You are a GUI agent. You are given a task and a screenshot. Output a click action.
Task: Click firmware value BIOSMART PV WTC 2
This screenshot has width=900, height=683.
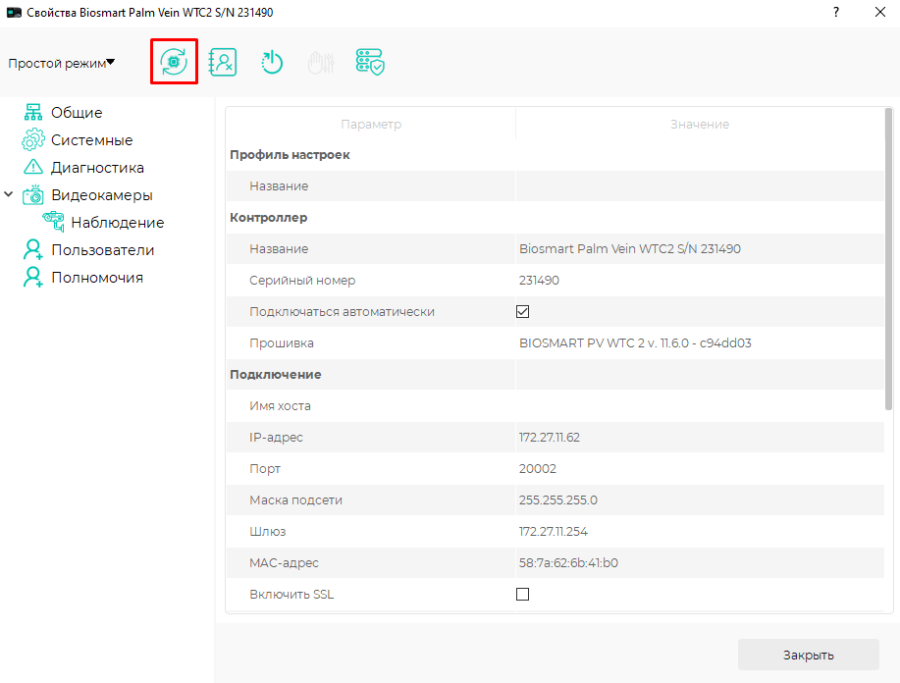point(635,343)
